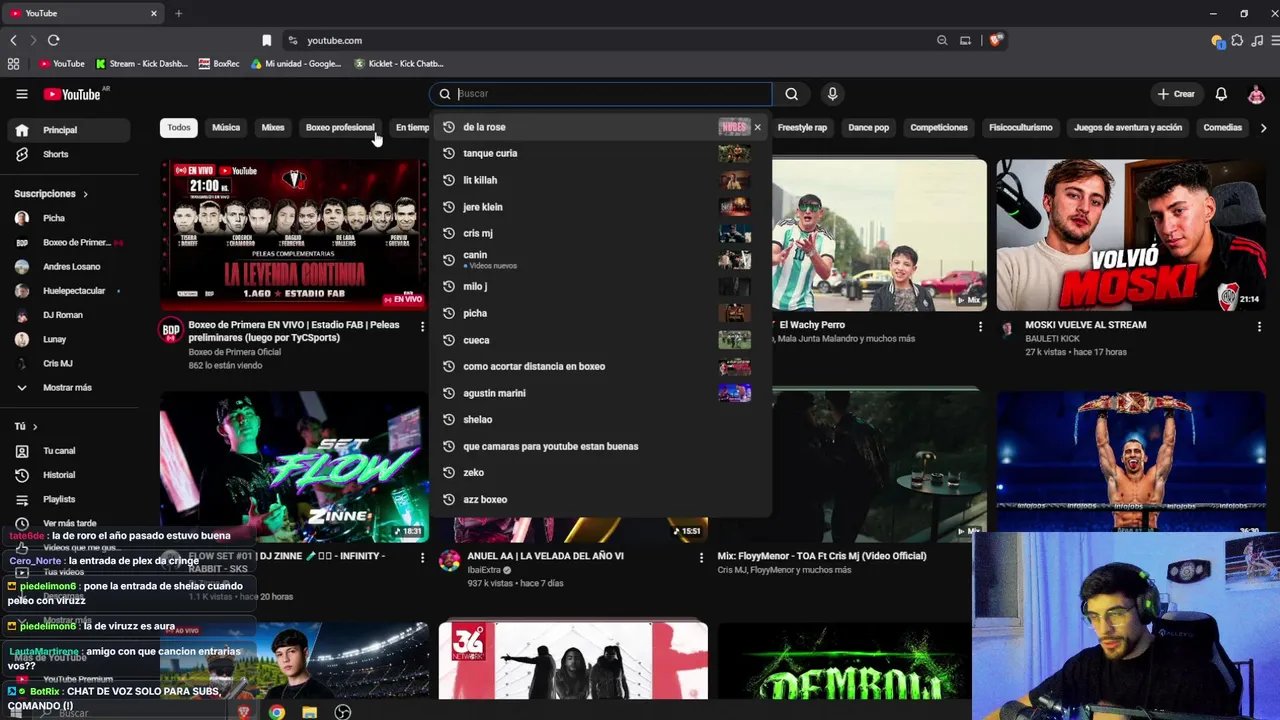
Task: Choose the 'azz boxeo' search suggestion
Action: [600, 499]
